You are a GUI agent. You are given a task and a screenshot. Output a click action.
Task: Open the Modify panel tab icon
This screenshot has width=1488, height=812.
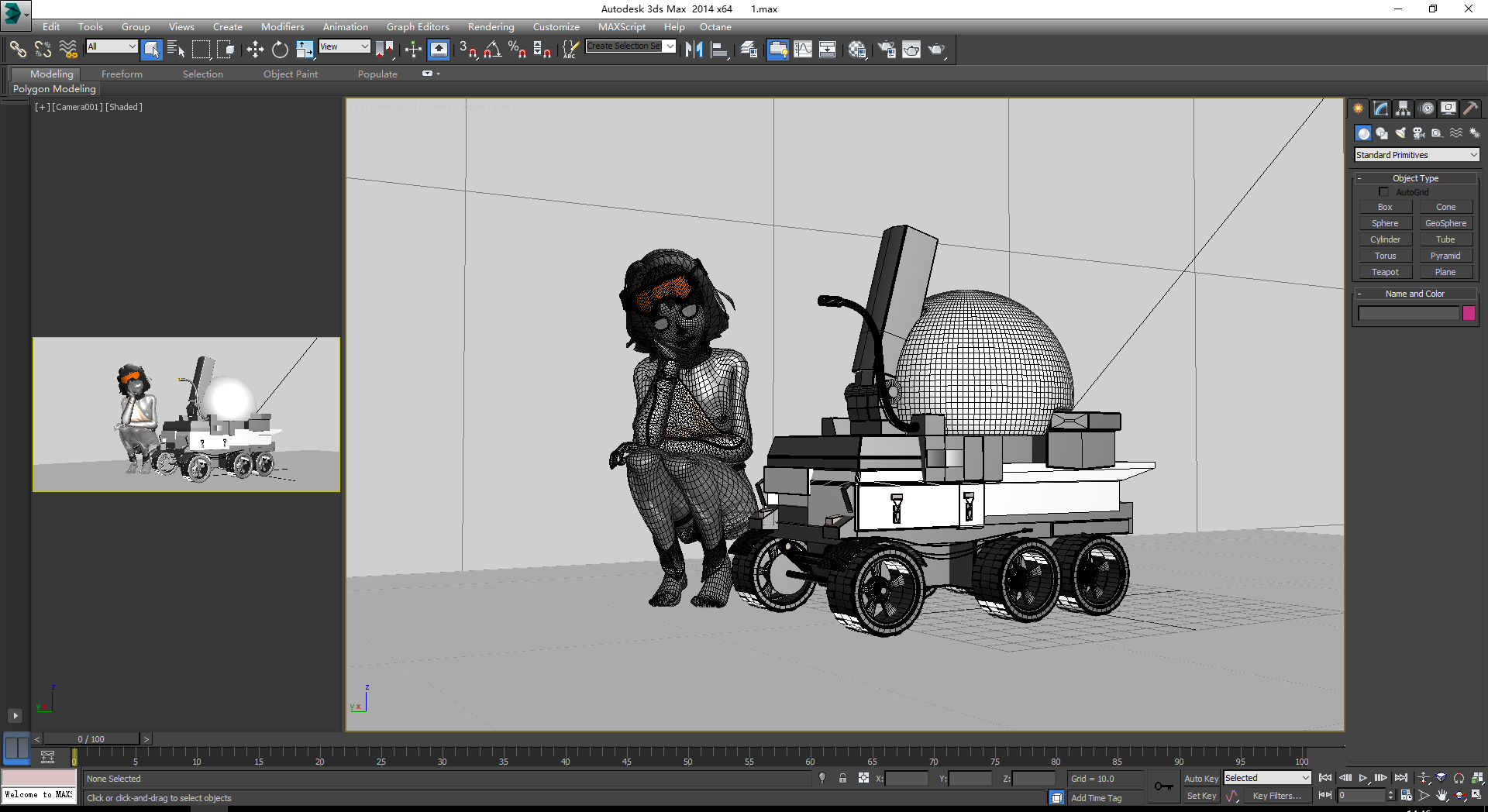[1380, 108]
